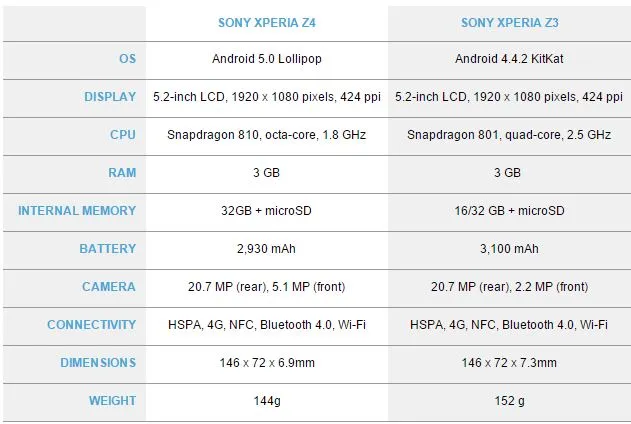Click the WEIGHT row label
Screen dimensions: 631x424
coord(112,401)
